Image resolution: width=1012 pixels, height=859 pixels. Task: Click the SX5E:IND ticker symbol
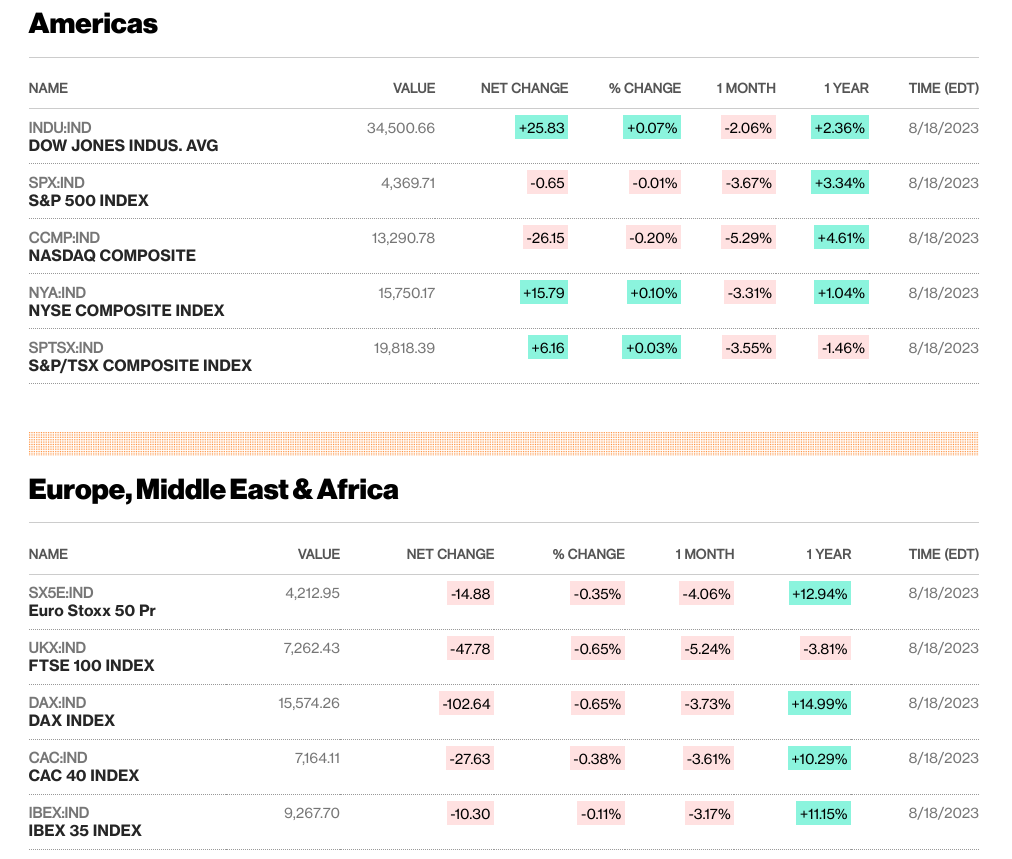point(61,592)
